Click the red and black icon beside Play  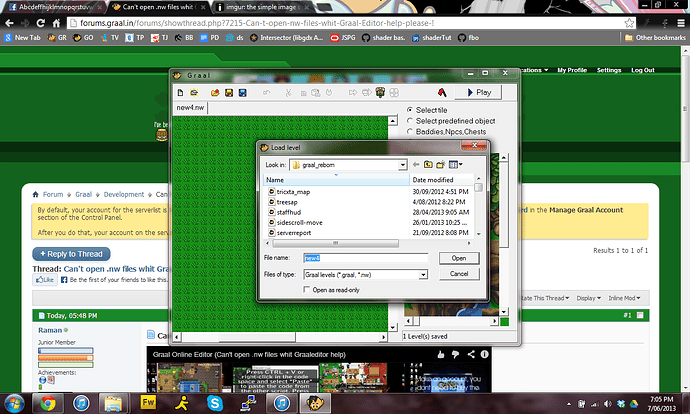click(x=442, y=92)
